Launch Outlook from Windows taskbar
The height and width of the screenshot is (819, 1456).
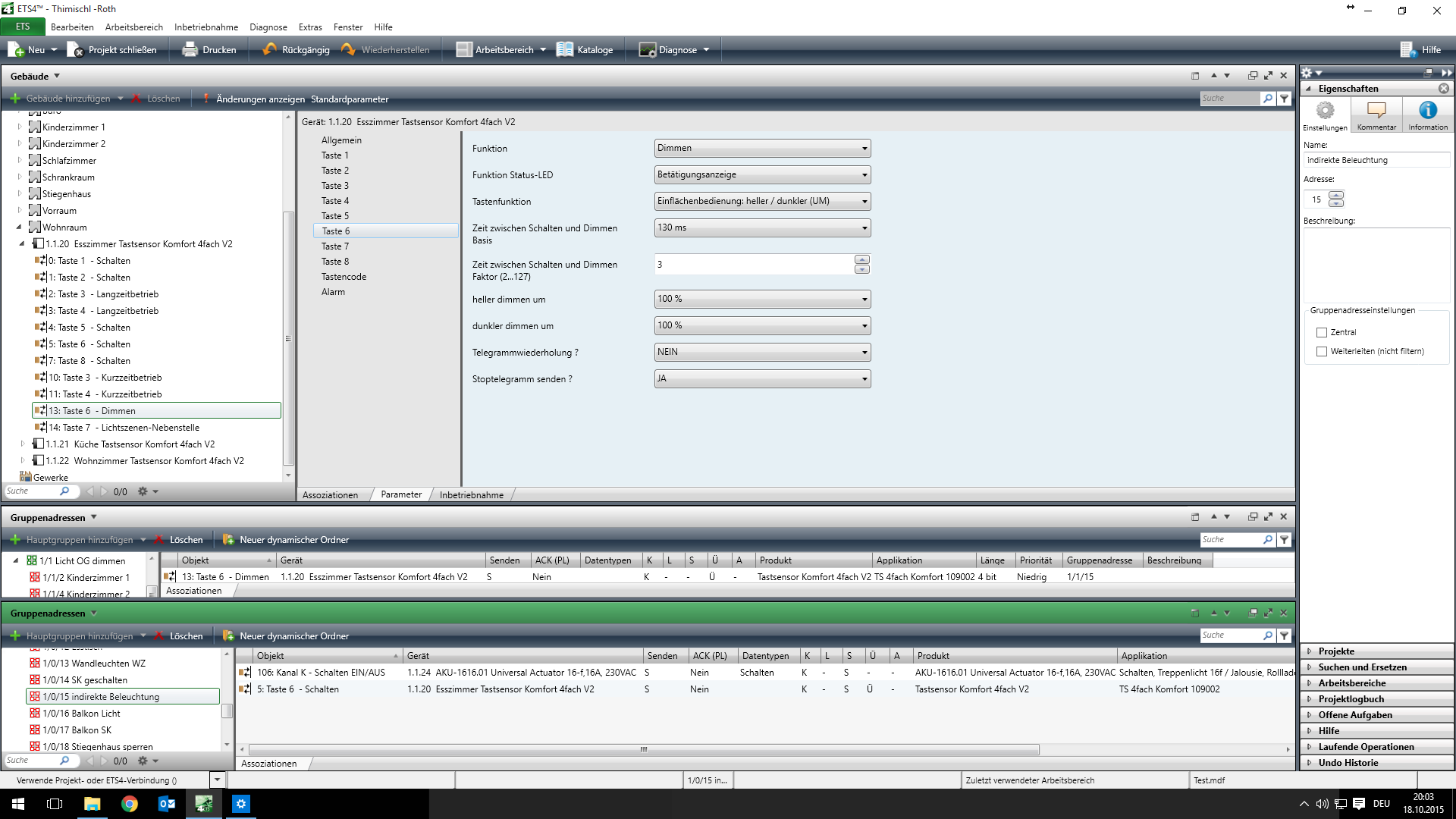167,804
